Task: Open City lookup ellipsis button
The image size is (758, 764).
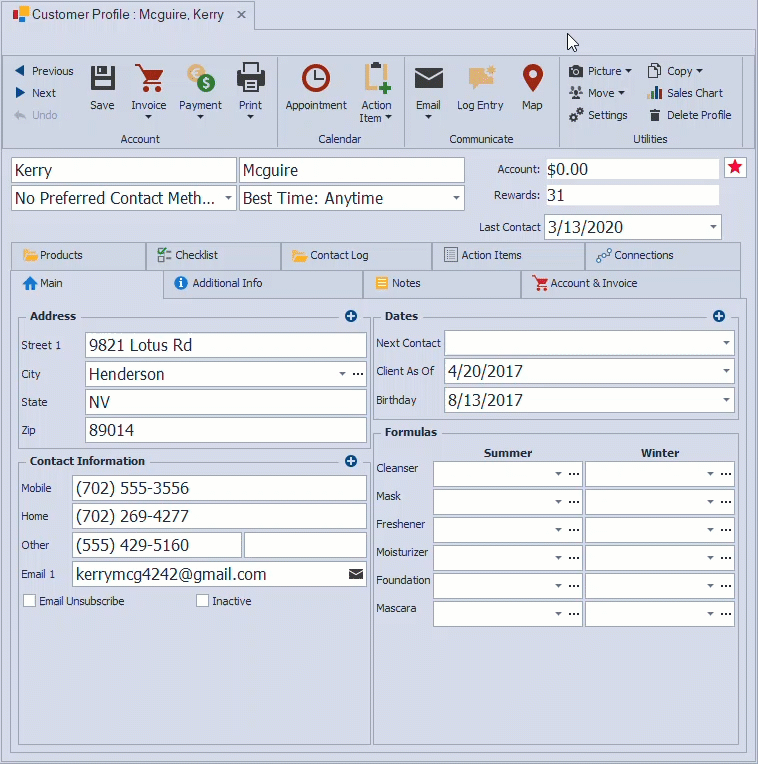Action: click(358, 374)
